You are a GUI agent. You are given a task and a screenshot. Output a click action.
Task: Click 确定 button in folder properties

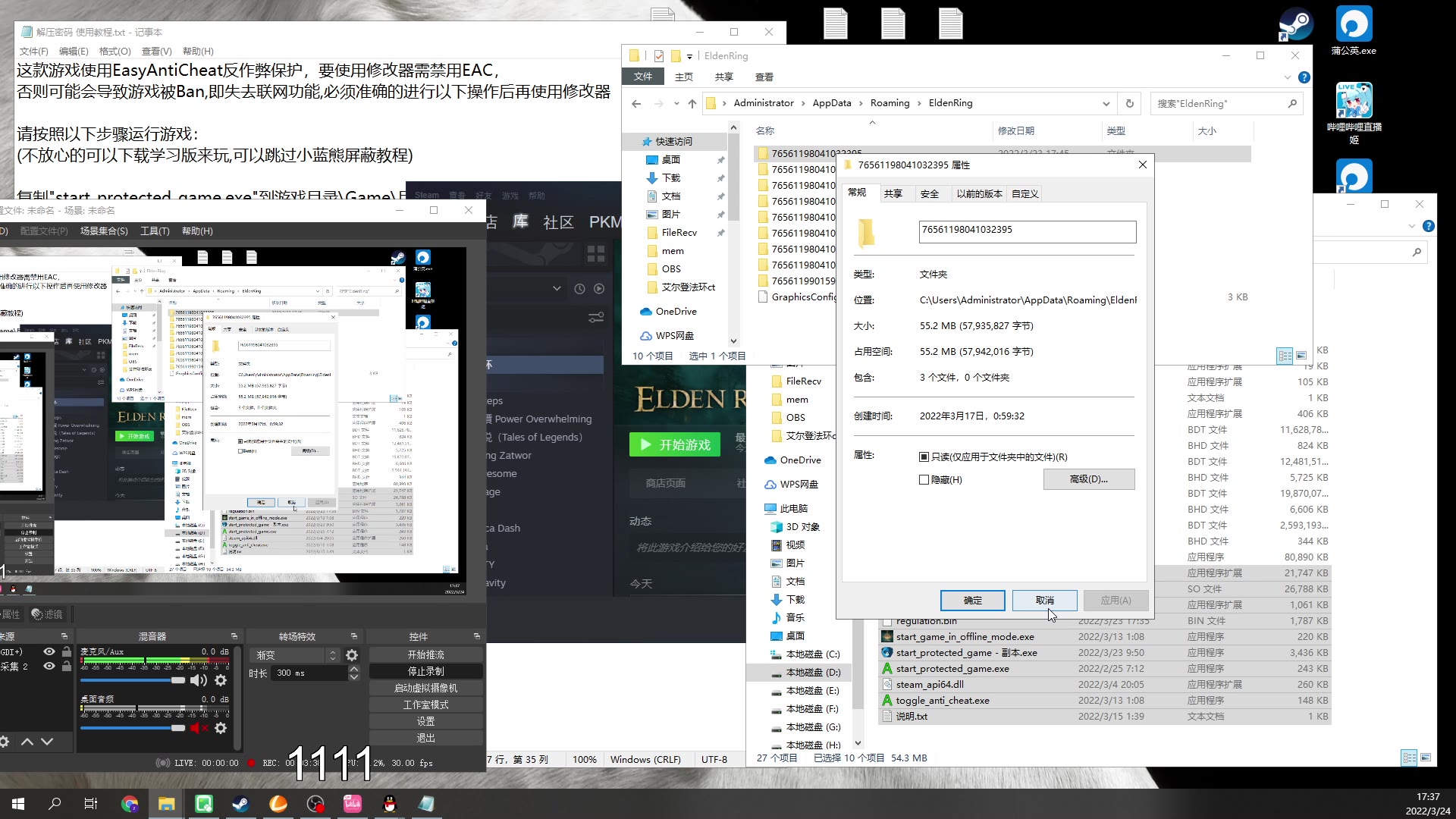pyautogui.click(x=972, y=599)
